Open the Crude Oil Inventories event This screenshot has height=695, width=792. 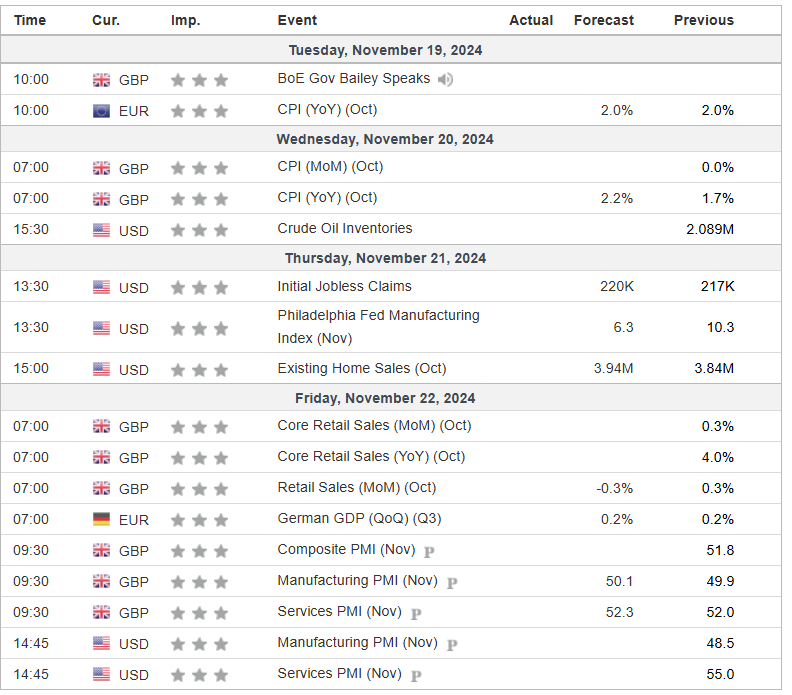tap(344, 229)
